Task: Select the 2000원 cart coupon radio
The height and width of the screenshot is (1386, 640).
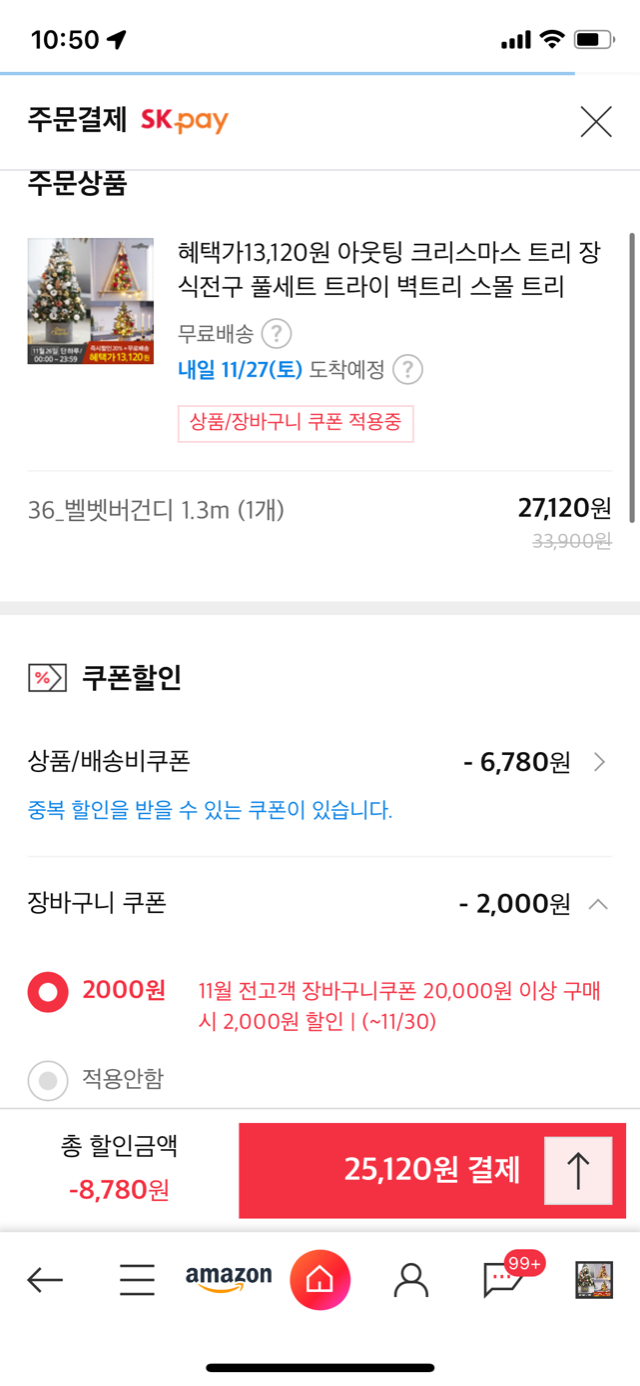Action: point(48,992)
